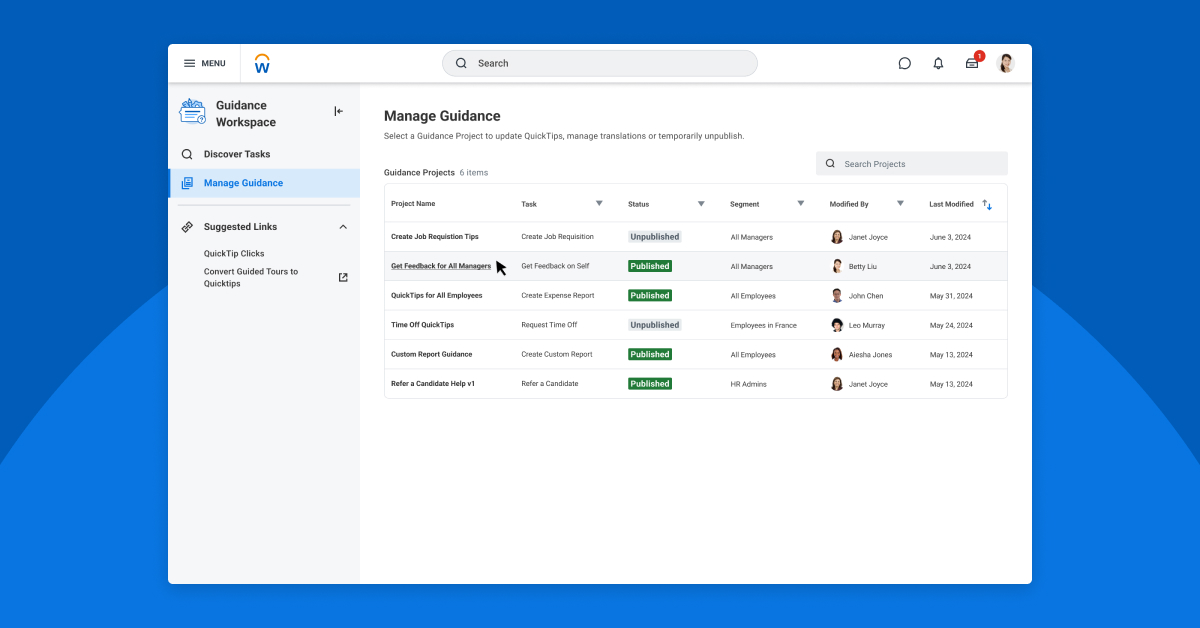1200x628 pixels.
Task: Toggle the Last Modified sort order
Action: pyautogui.click(x=987, y=204)
